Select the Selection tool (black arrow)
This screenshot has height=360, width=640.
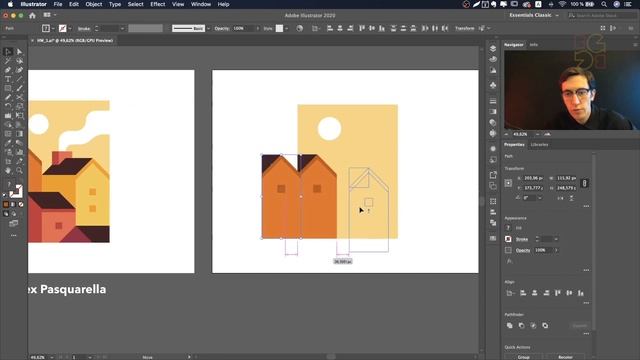point(8,52)
